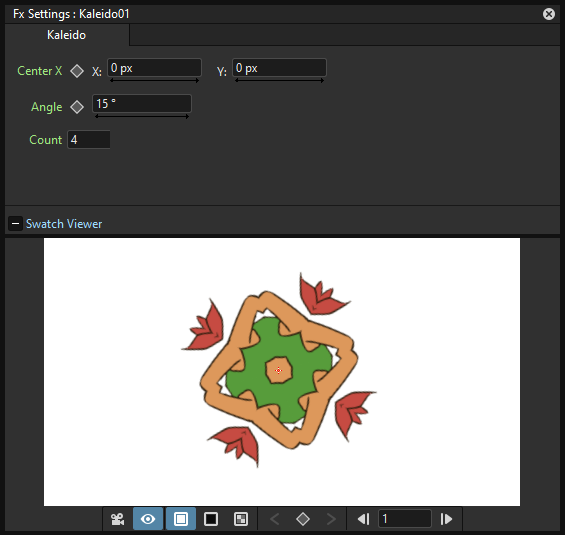Viewport: 565px width, 535px height.
Task: Click the Angle slider under 15°
Action: 142,116
